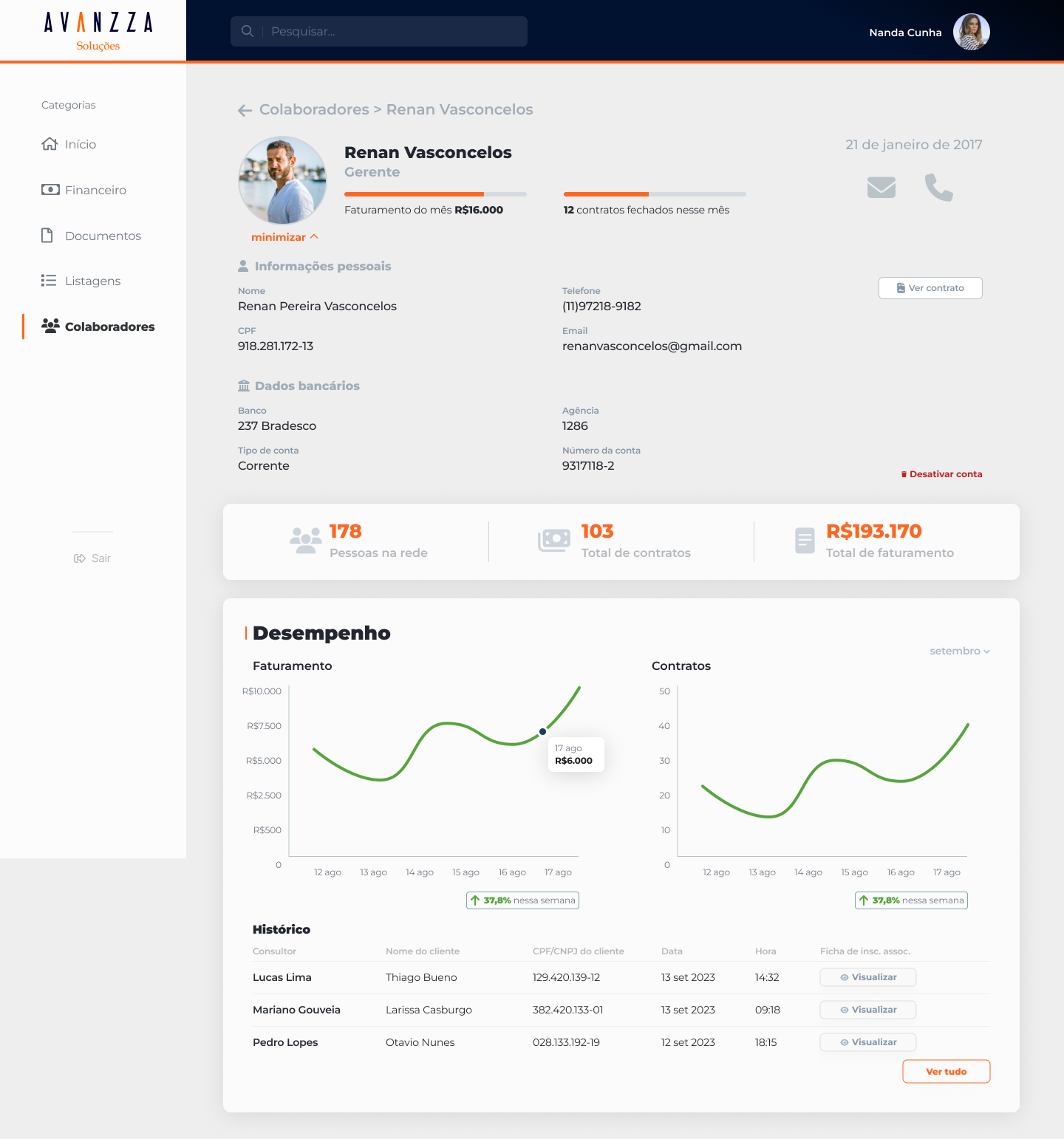Visualizar ficha for Pedro Lopes
1064x1139 pixels.
868,1042
